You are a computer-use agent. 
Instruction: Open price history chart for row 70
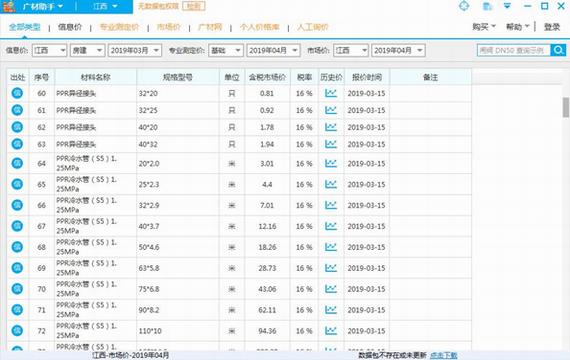331,289
